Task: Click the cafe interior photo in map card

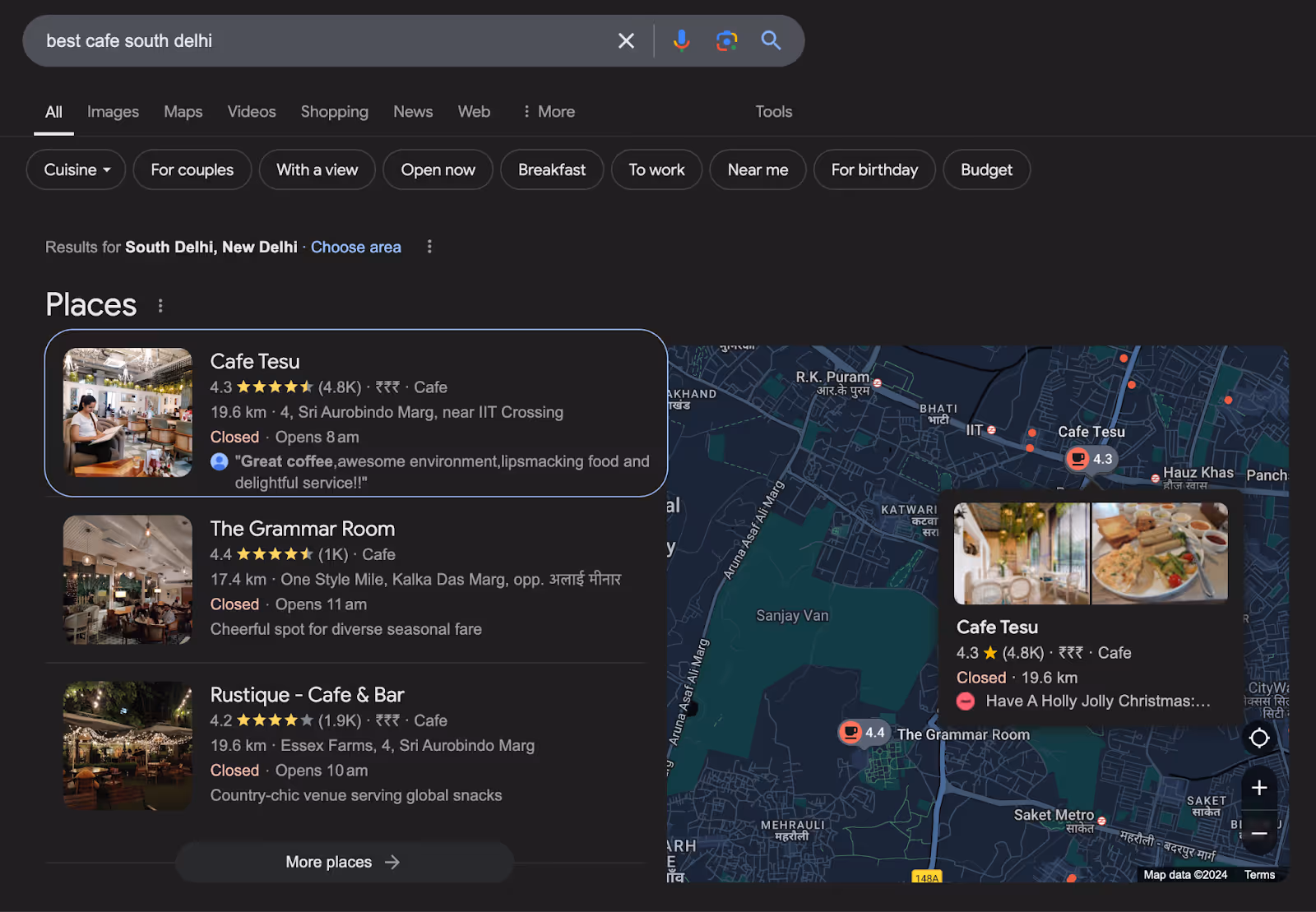Action: pos(1022,553)
